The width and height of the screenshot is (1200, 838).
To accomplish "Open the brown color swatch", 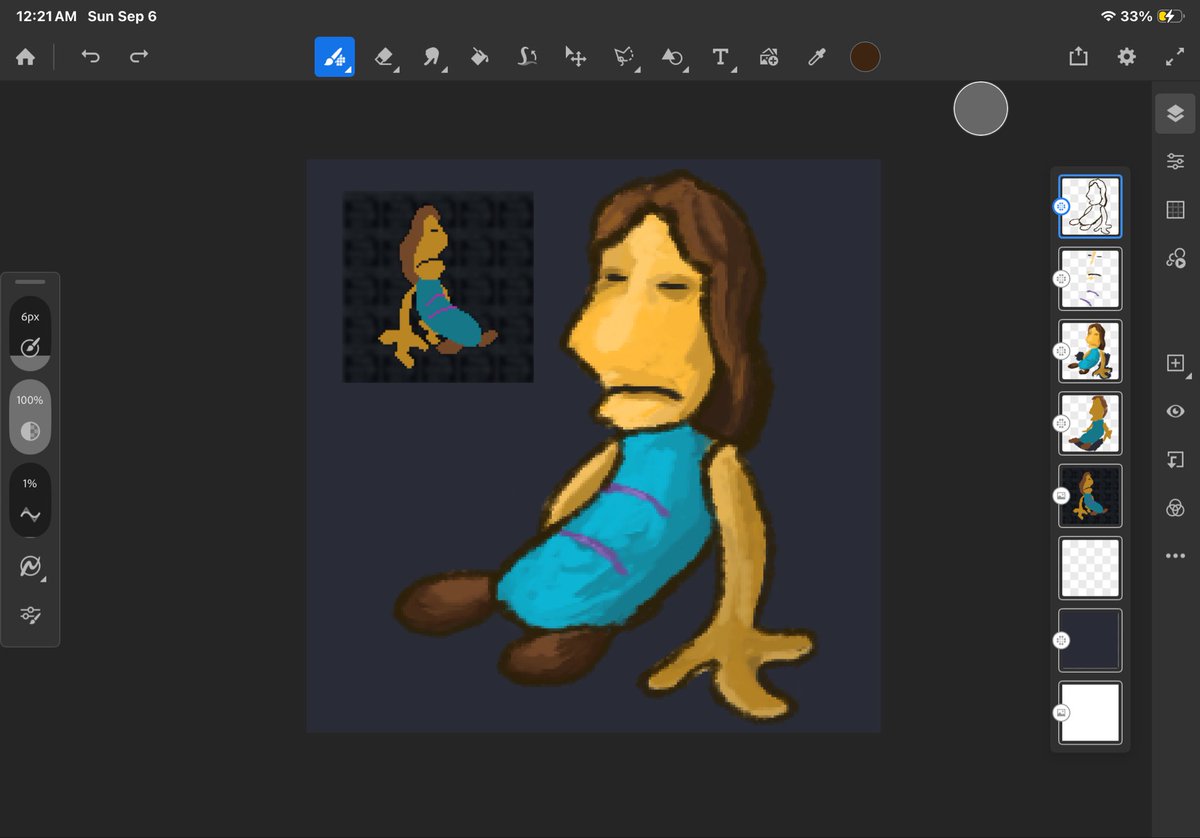I will [865, 57].
